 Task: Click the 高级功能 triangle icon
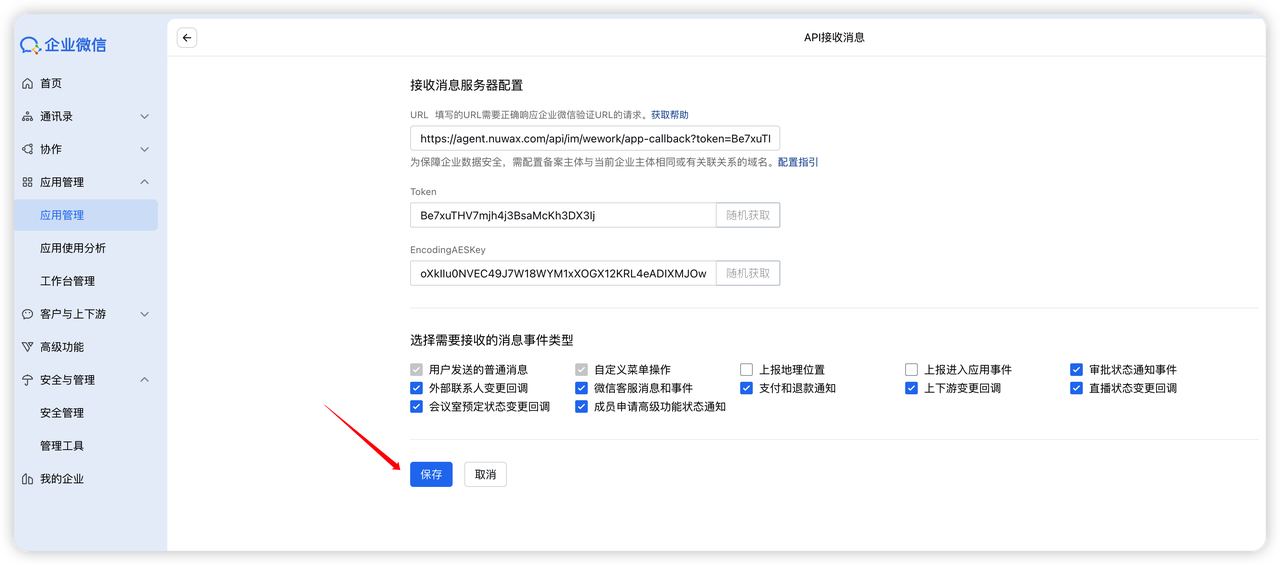coord(28,348)
